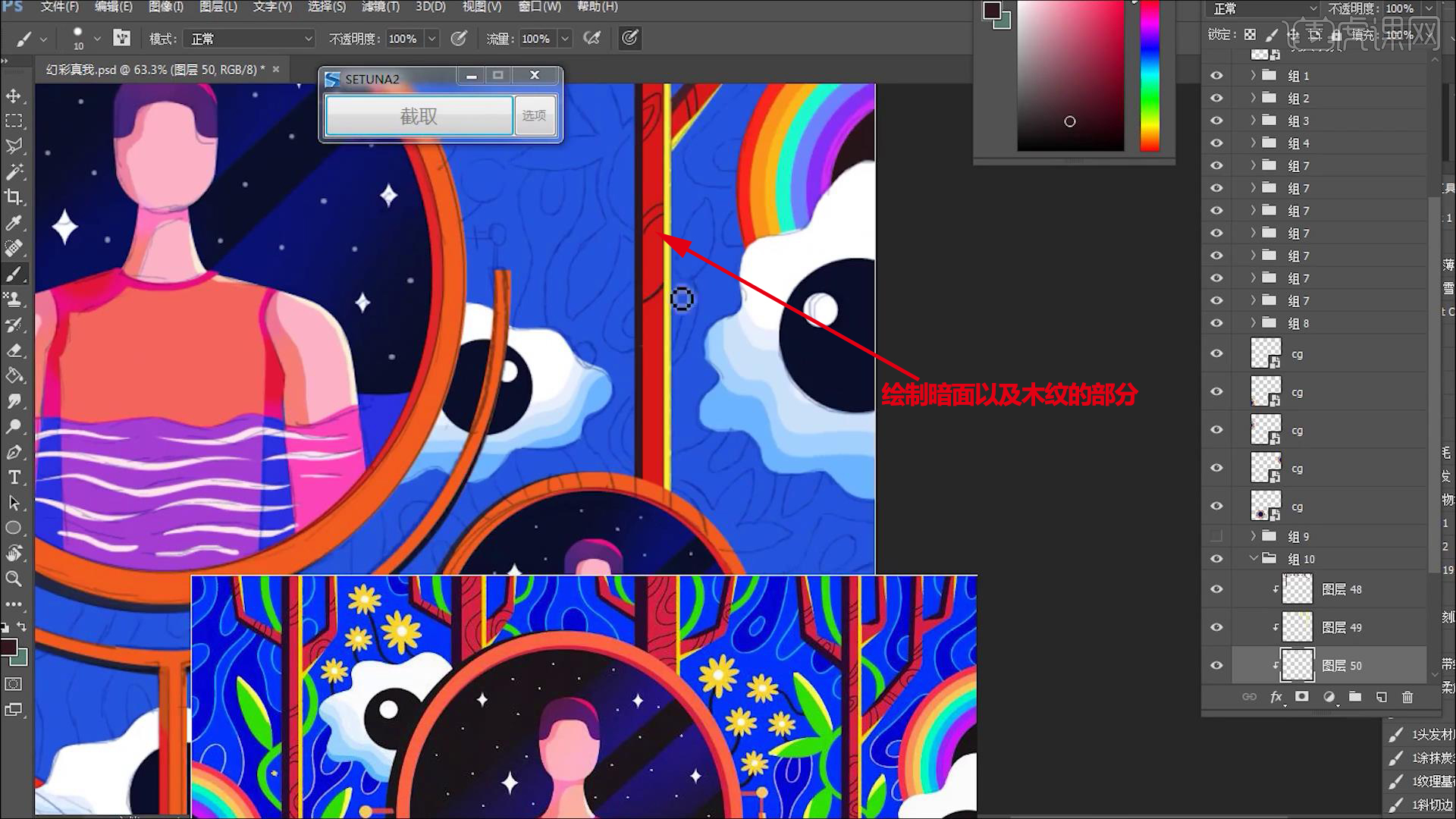Open layer blend mode 正常 dropdown
The image size is (1456, 819).
[x=1264, y=8]
